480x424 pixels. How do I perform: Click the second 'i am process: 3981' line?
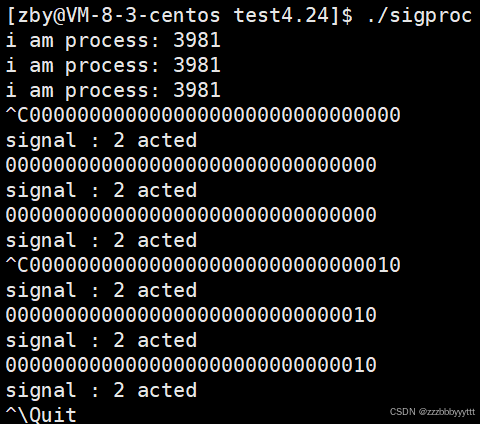113,66
